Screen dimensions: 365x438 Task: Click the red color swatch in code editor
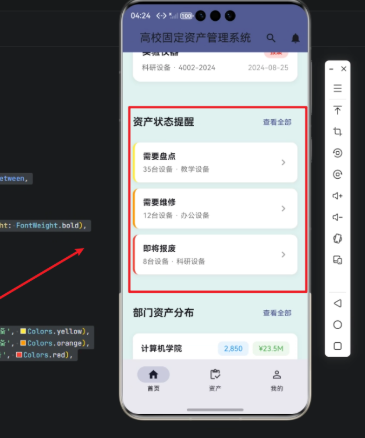pos(19,355)
